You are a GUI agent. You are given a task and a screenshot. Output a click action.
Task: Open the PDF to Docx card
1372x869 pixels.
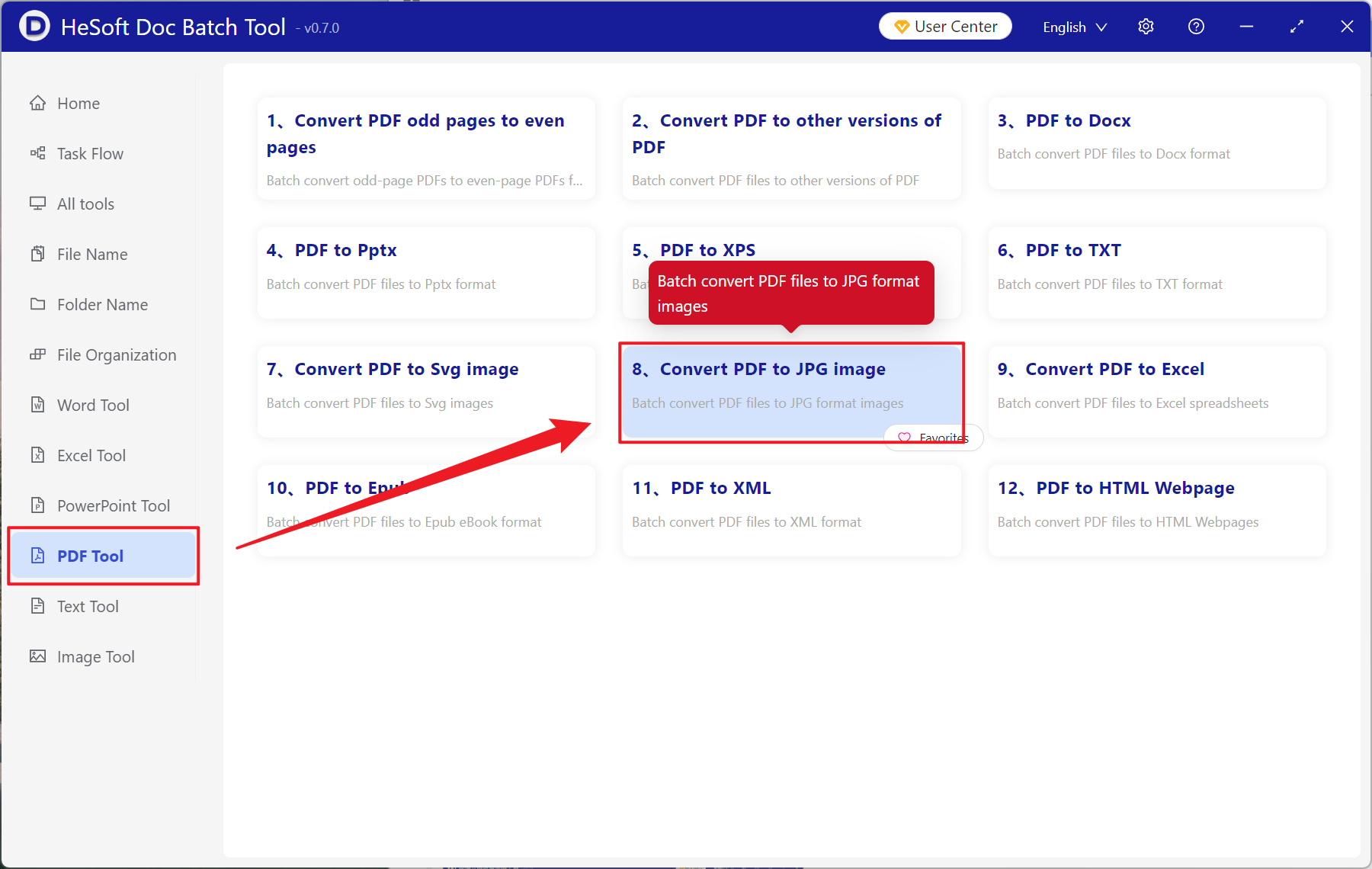click(1157, 143)
